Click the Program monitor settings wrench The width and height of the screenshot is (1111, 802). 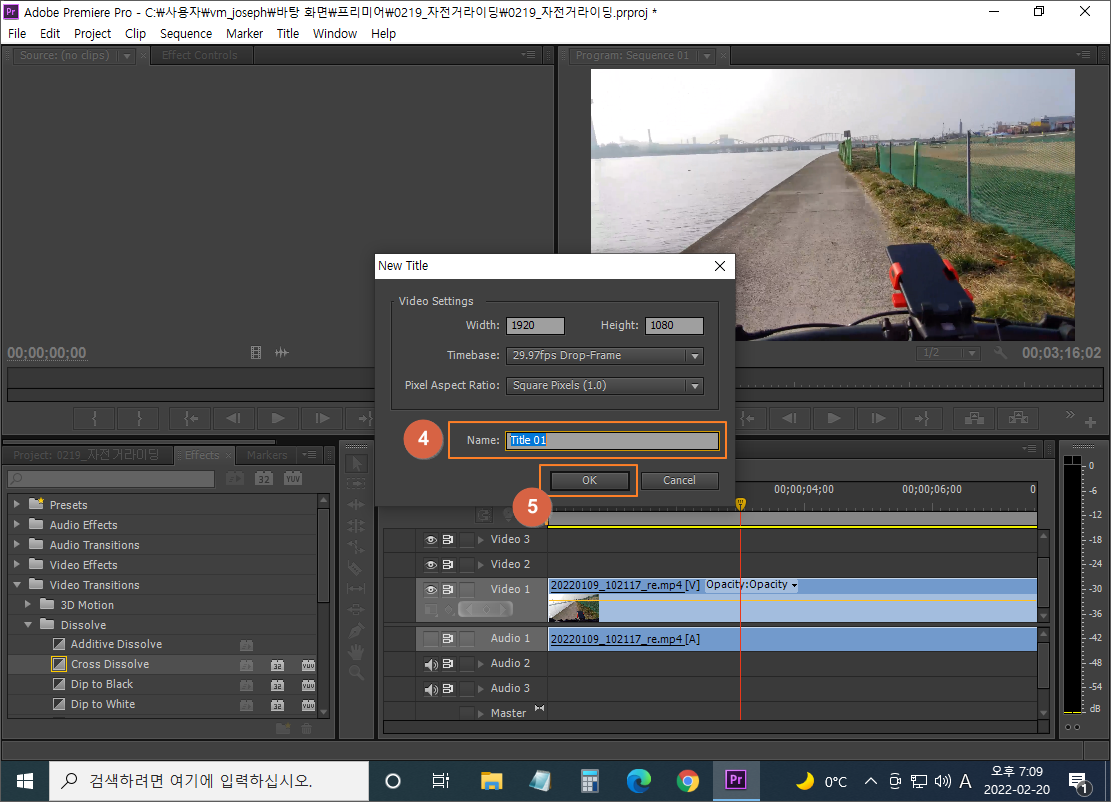coord(1000,352)
